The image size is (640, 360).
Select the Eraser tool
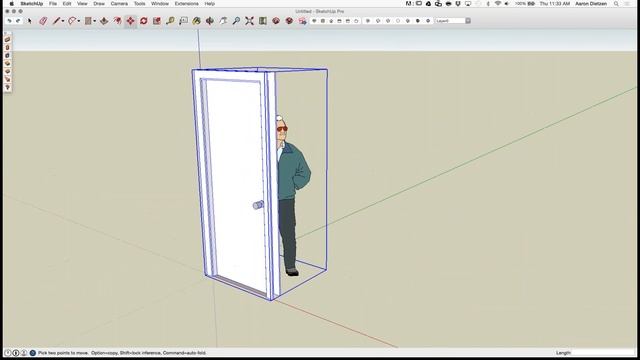point(43,21)
